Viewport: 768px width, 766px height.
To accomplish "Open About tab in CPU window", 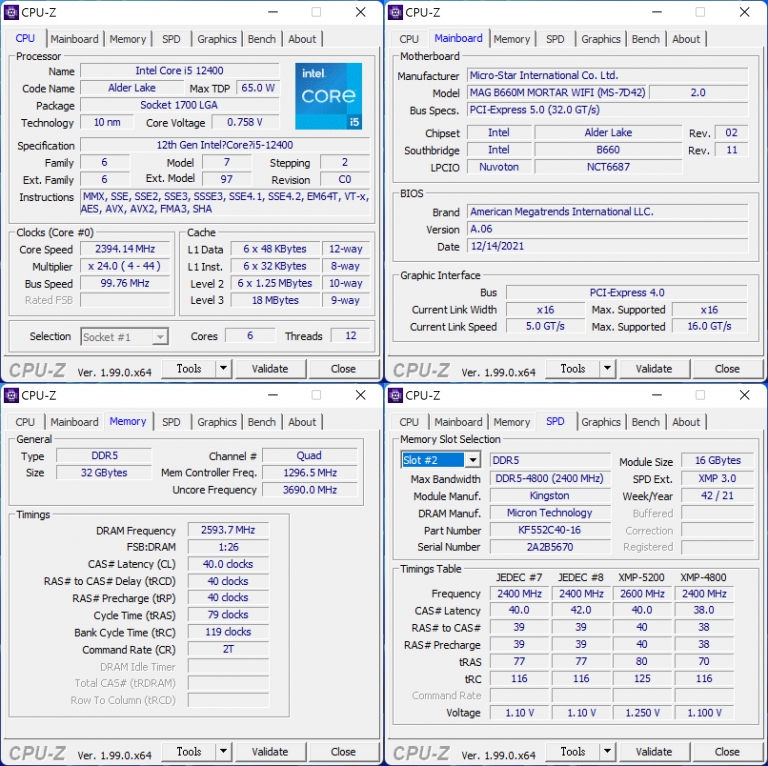I will tap(302, 39).
